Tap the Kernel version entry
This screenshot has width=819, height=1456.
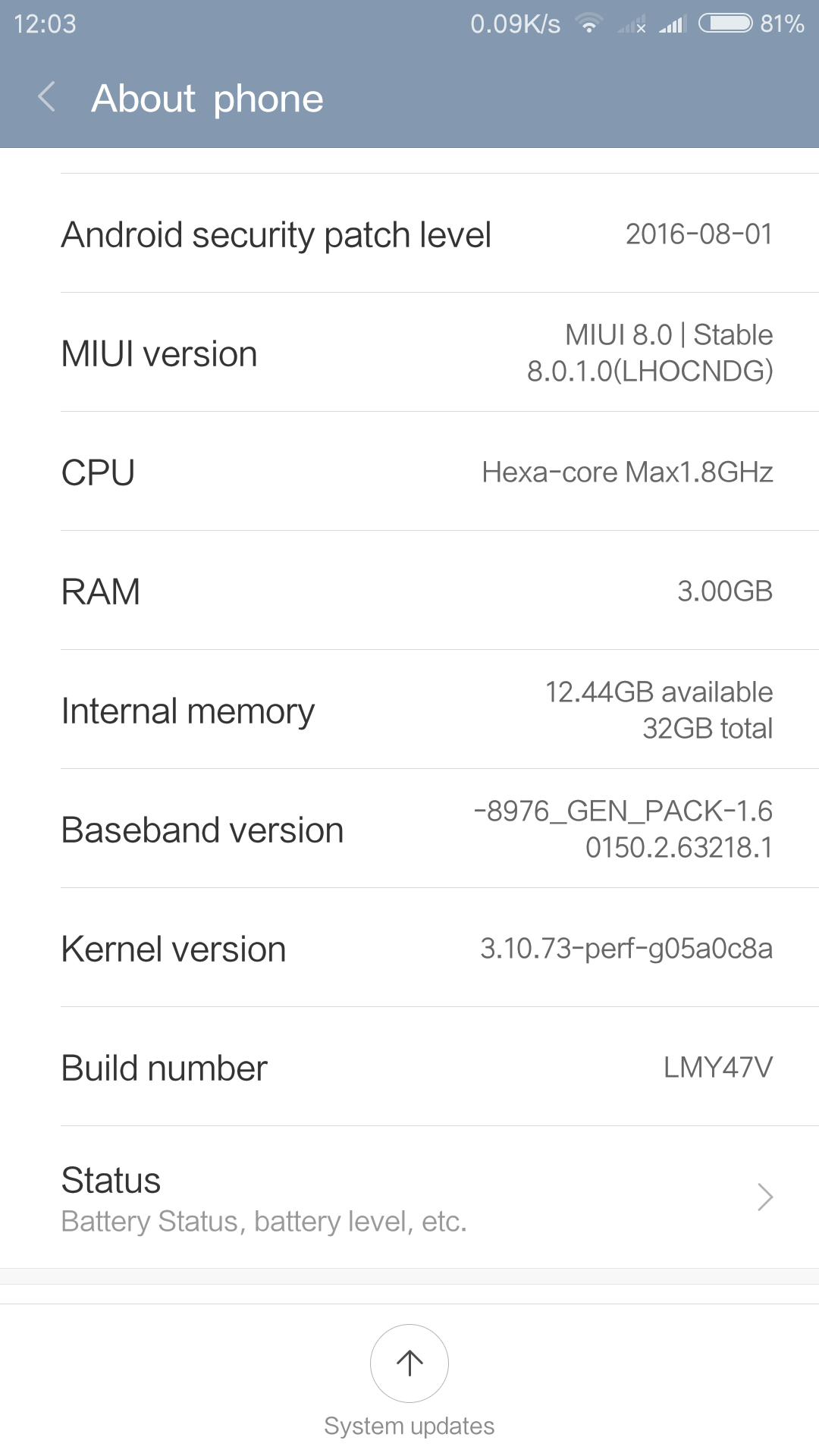(x=409, y=948)
